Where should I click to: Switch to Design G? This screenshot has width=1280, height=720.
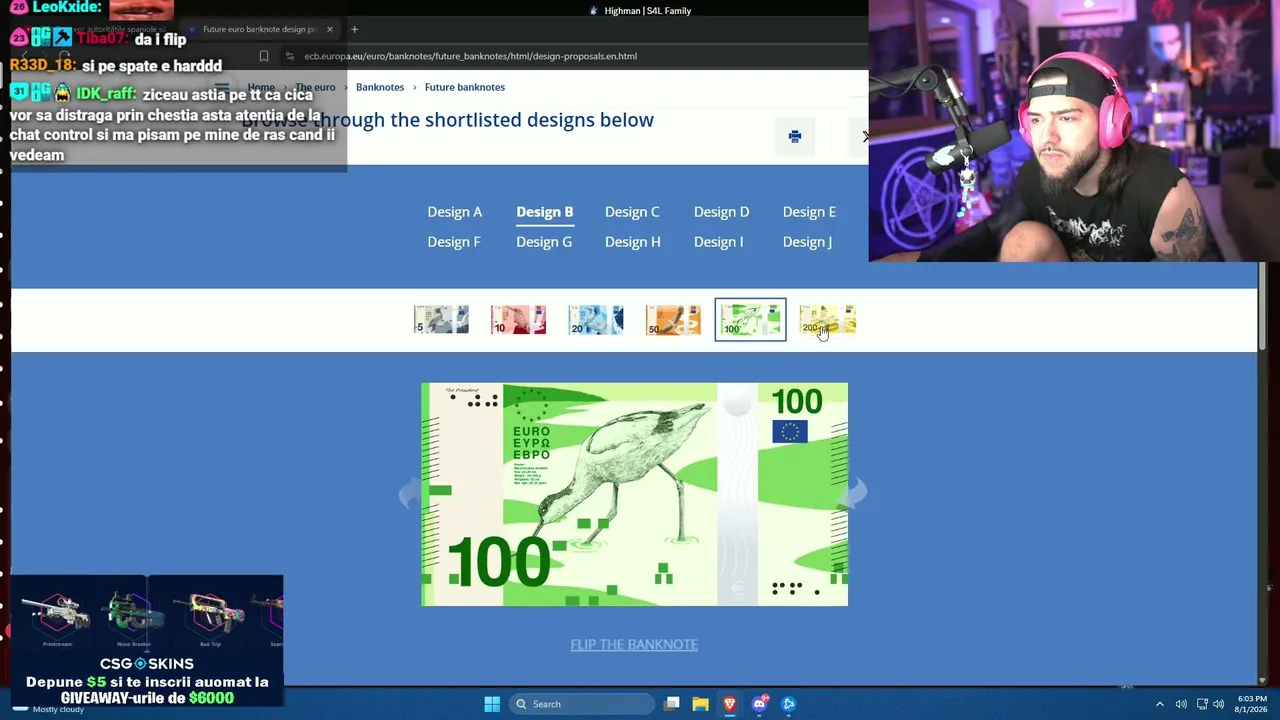(x=544, y=242)
